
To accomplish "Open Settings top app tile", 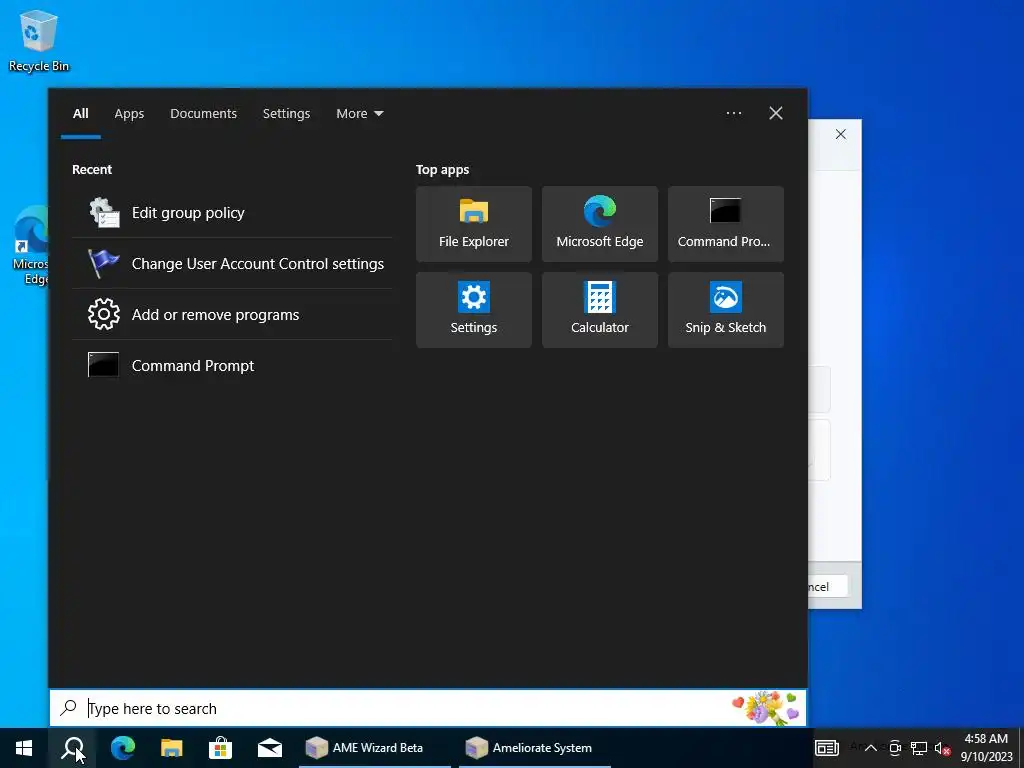I will click(x=473, y=310).
